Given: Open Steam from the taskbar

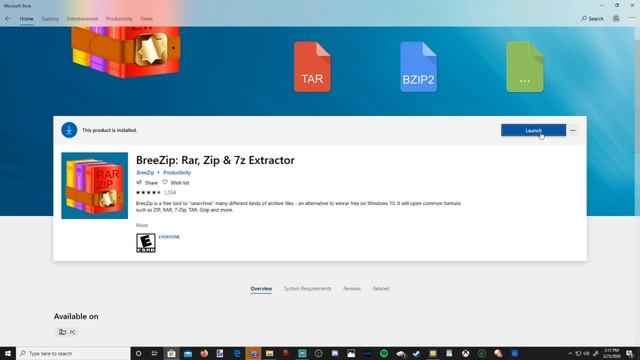Looking at the screenshot, I should (416, 353).
